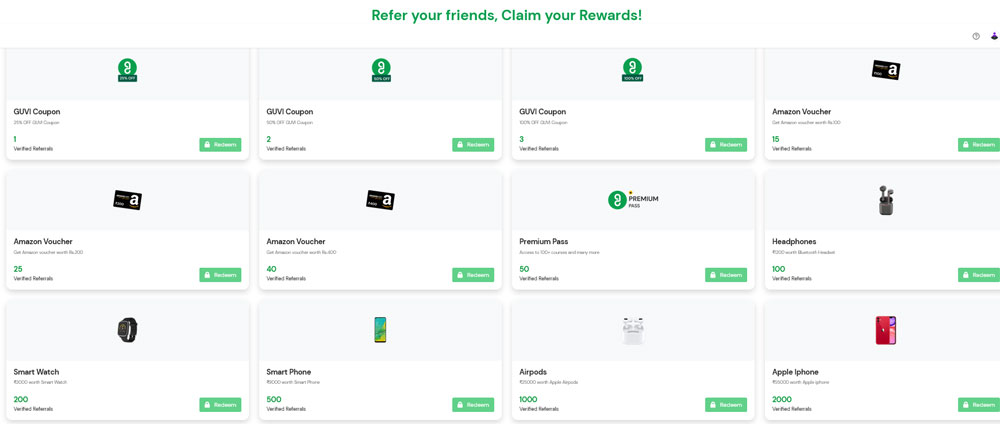Click the Airpods product image
This screenshot has width=1000, height=424.
point(633,330)
